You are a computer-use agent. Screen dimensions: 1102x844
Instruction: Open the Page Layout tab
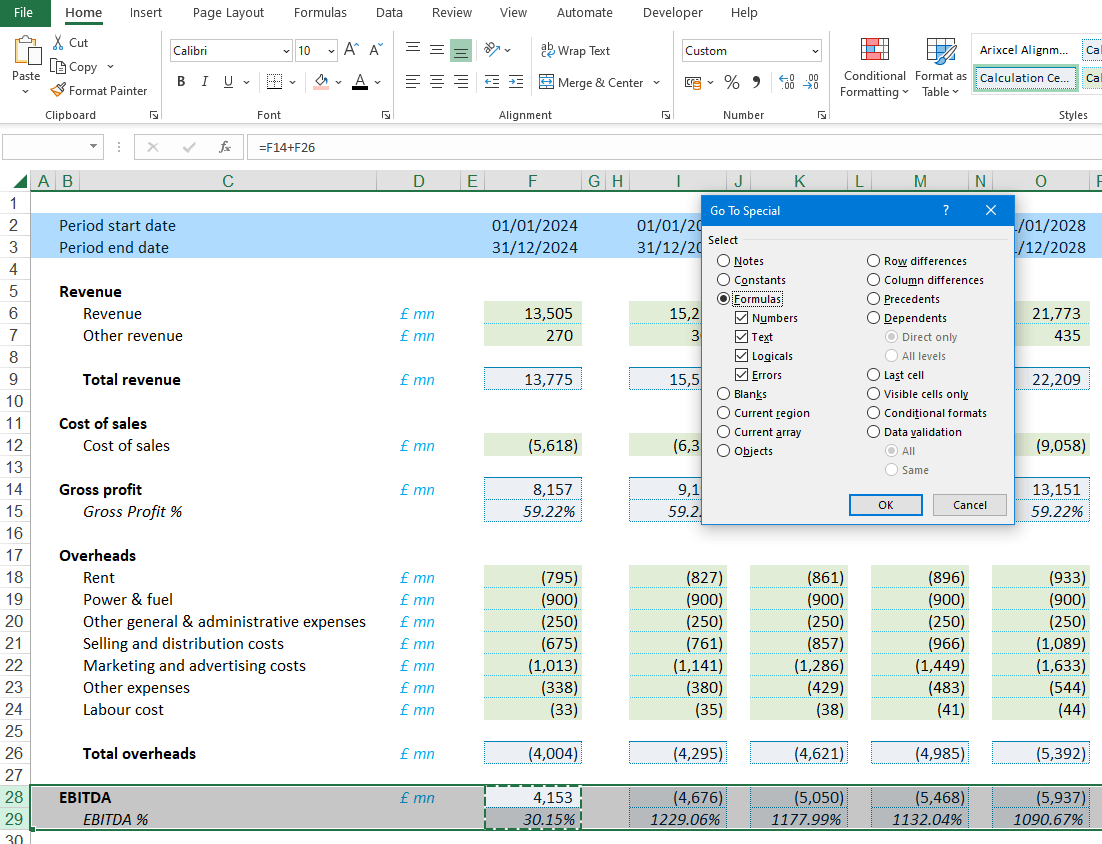tap(228, 13)
